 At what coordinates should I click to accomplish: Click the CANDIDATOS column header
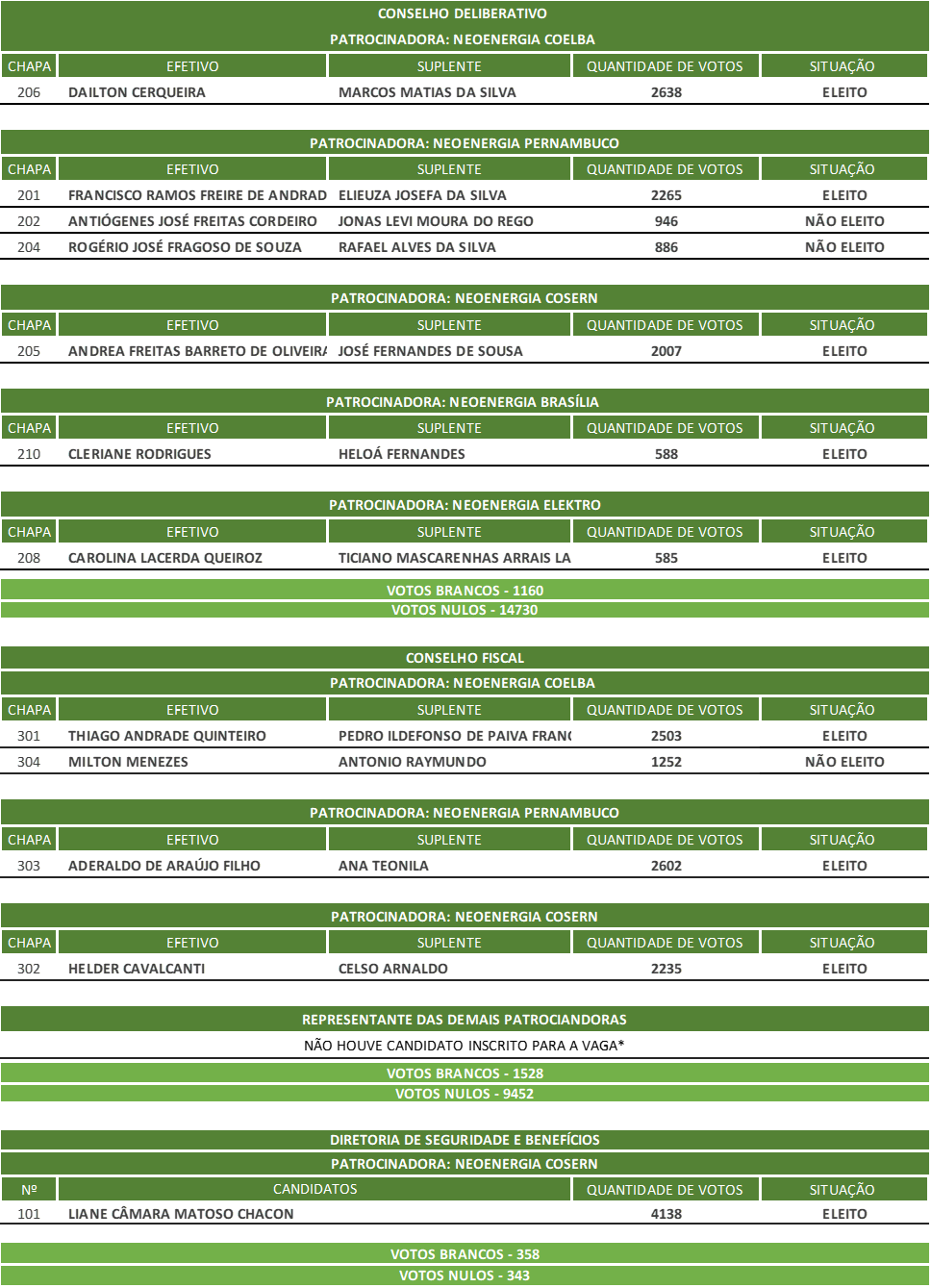tap(314, 1189)
